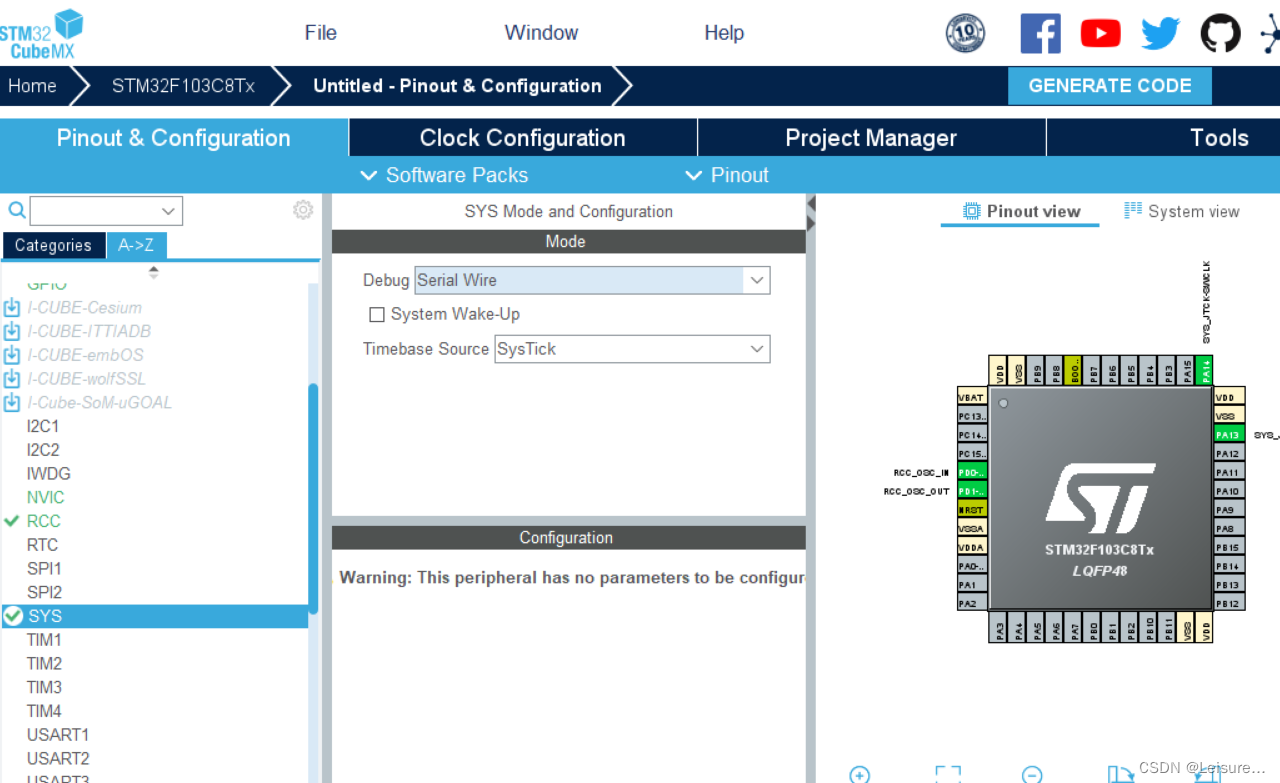Click the lower panel collapse arrow
1280x783 pixels.
(811, 223)
